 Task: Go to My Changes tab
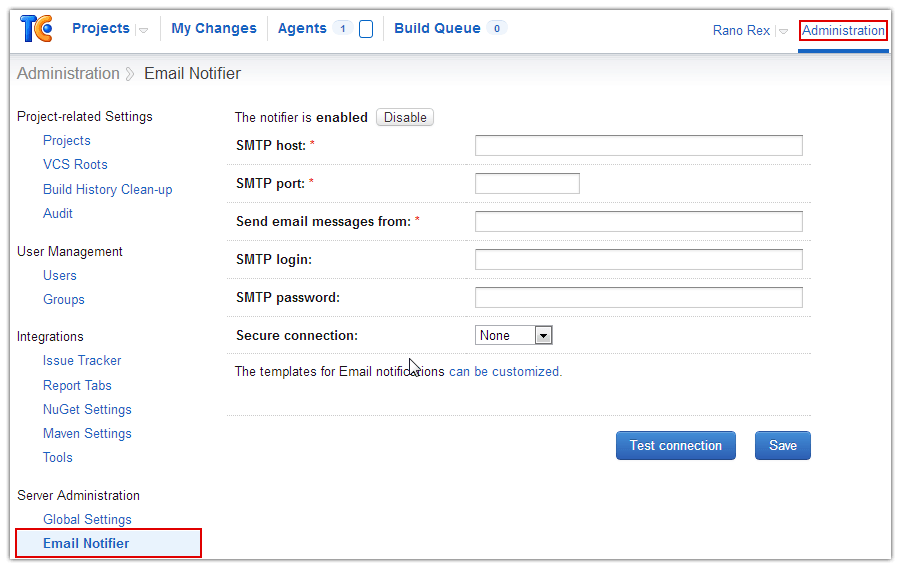tap(214, 28)
